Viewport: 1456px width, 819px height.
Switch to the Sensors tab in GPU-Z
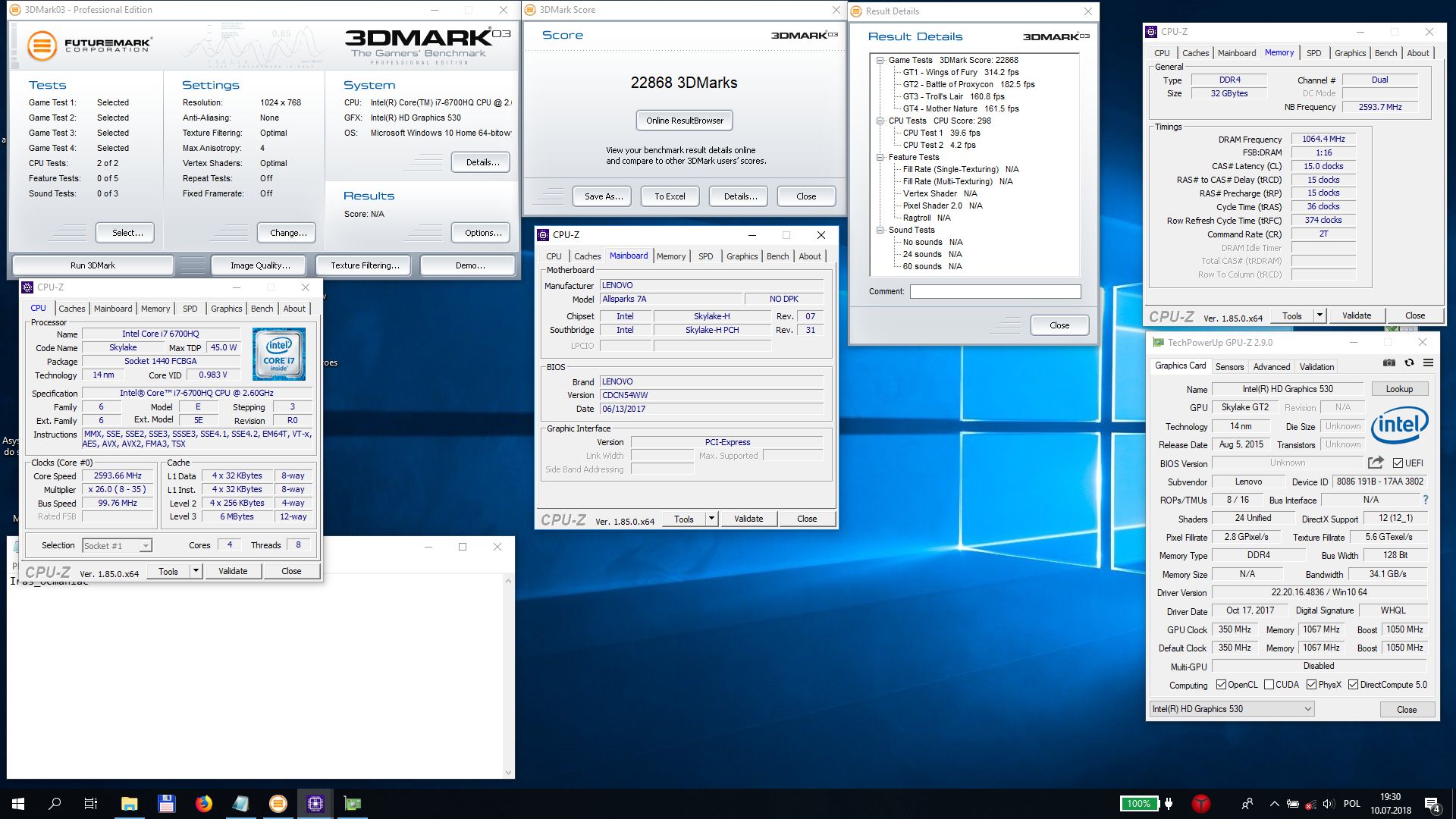point(1229,367)
